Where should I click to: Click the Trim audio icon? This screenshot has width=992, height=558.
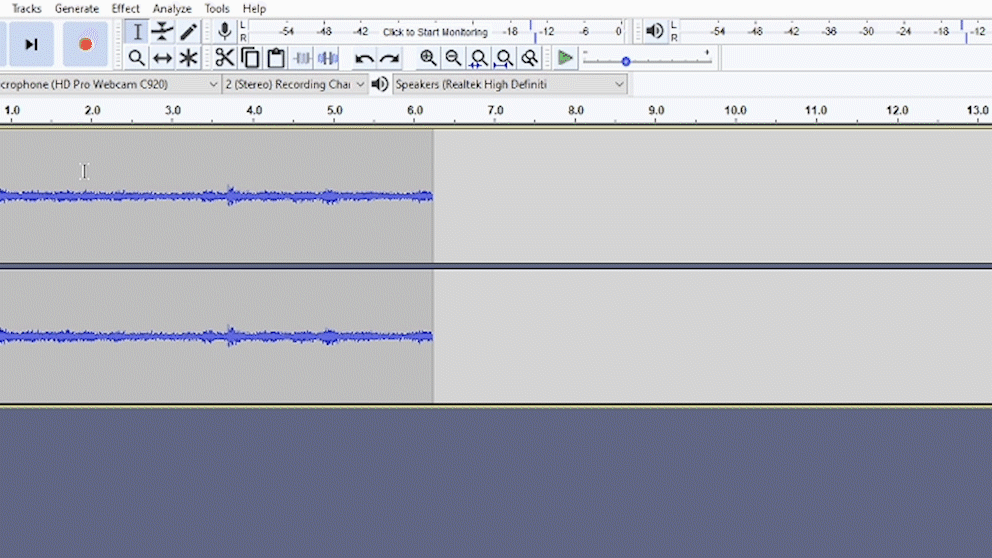coord(302,58)
